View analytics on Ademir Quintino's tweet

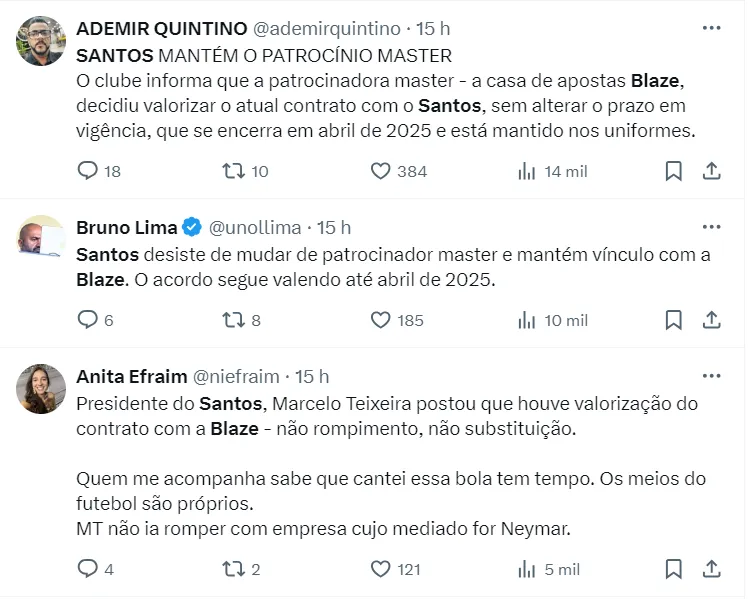(527, 171)
